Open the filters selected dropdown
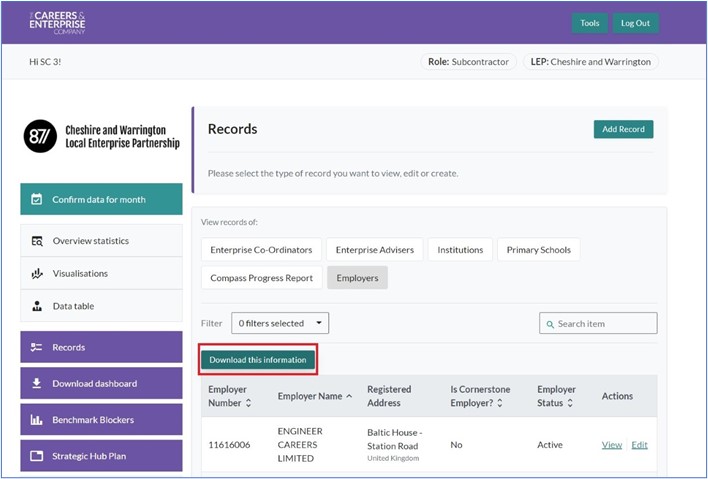 coord(280,323)
